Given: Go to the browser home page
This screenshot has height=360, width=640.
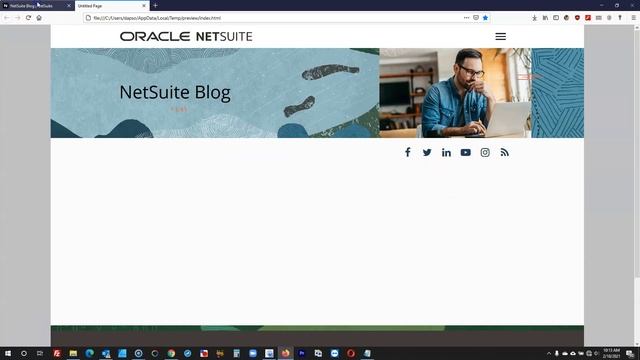Looking at the screenshot, I should click(x=39, y=18).
